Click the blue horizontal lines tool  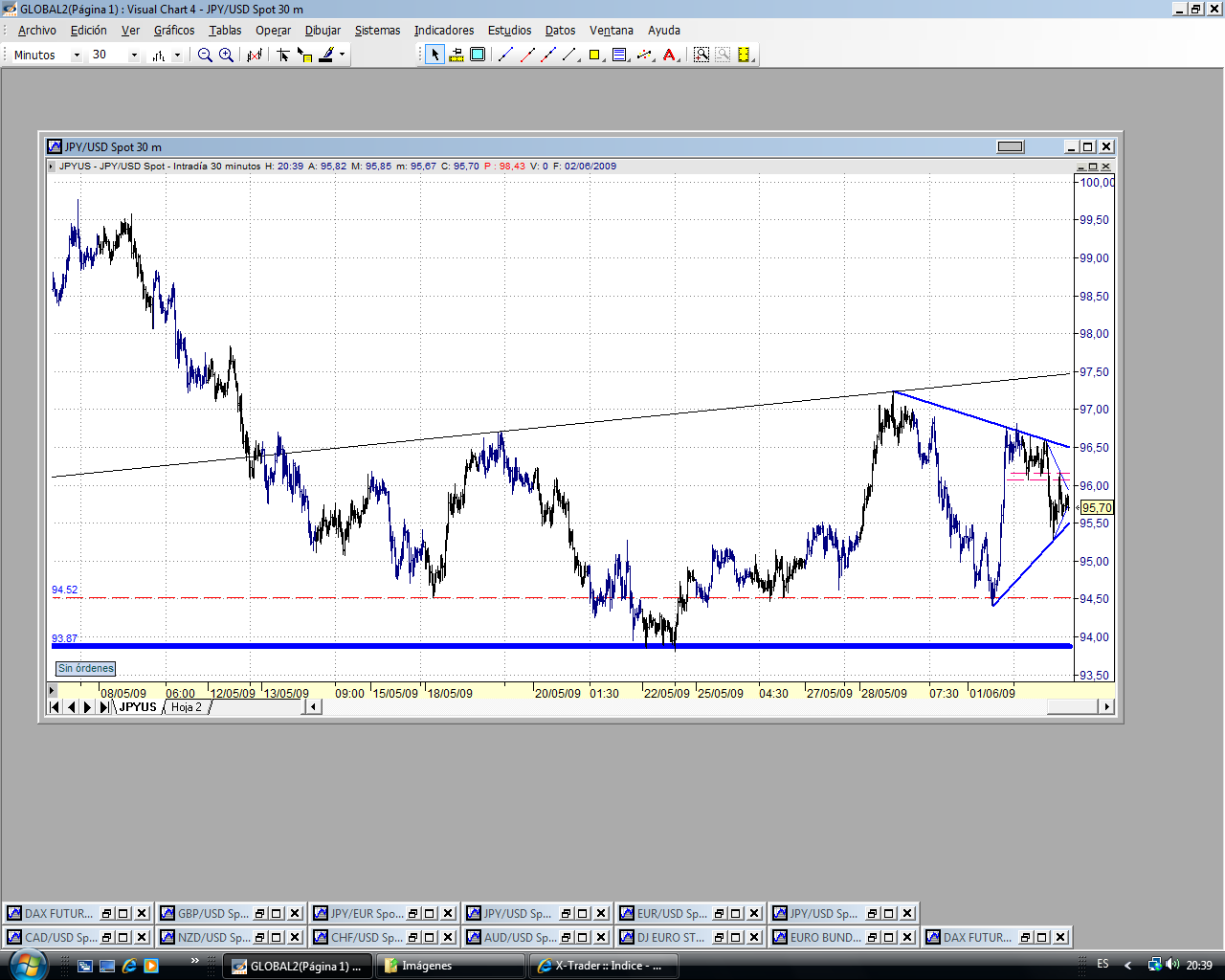[619, 56]
